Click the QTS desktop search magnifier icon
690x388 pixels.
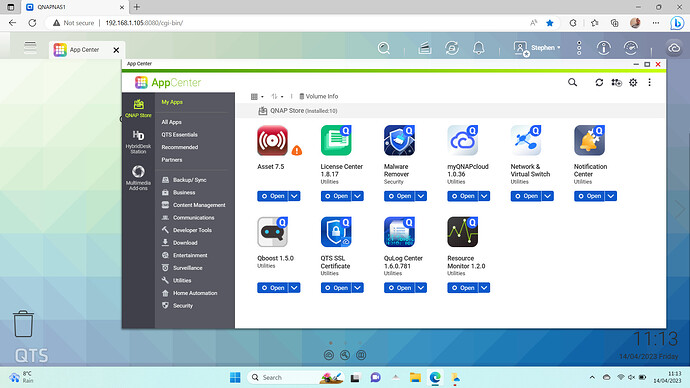coord(384,48)
